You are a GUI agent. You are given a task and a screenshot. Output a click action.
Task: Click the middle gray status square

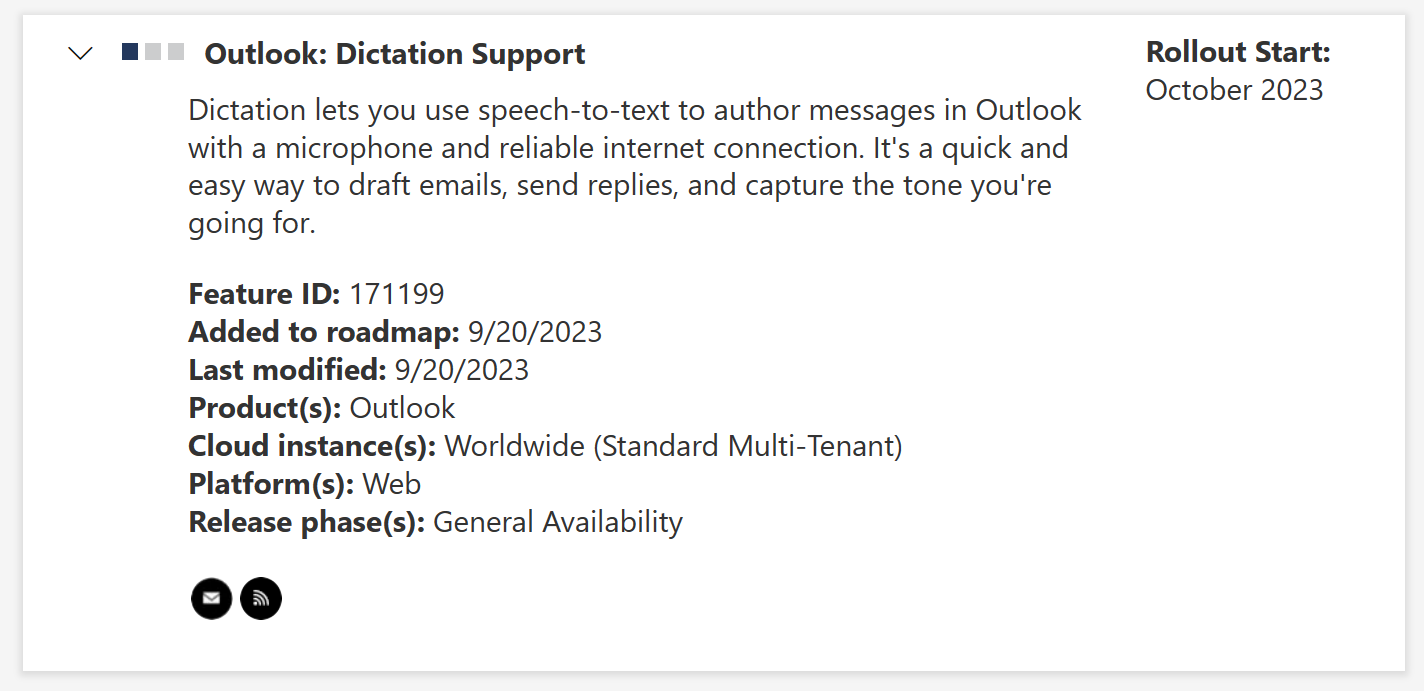153,52
